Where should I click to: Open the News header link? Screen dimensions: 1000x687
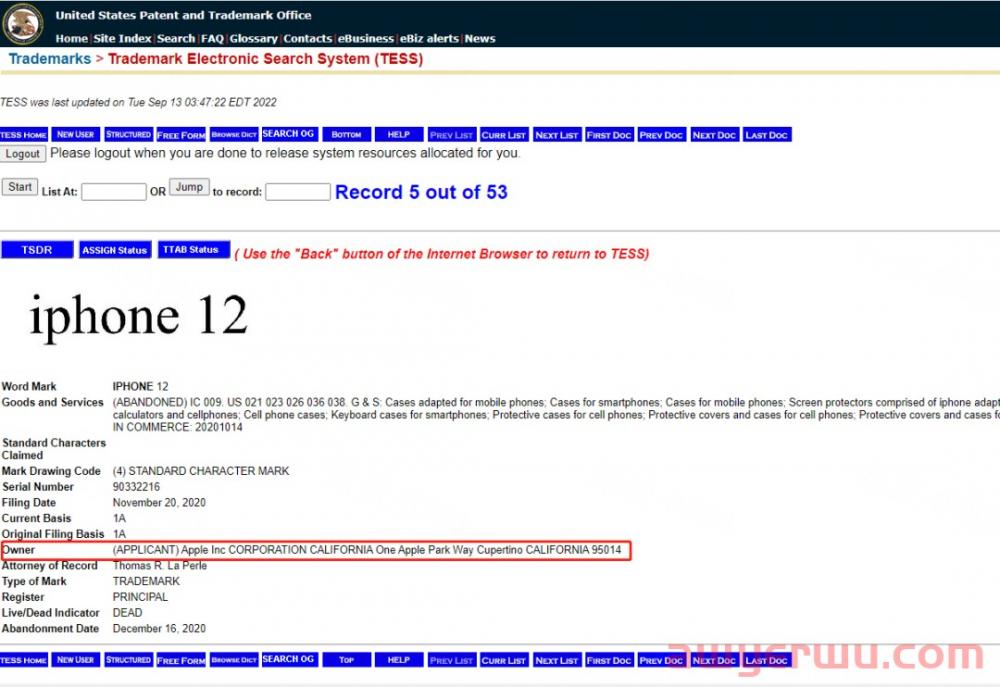pos(480,38)
